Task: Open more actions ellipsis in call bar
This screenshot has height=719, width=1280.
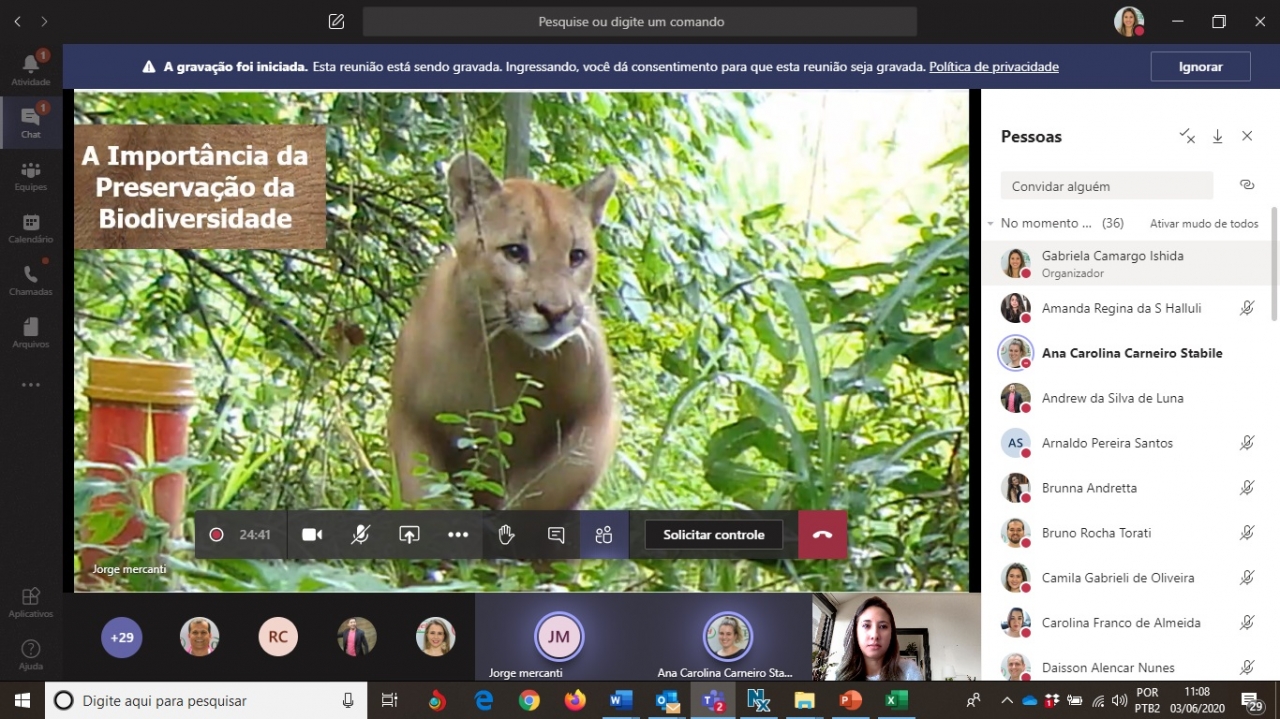Action: [x=458, y=535]
